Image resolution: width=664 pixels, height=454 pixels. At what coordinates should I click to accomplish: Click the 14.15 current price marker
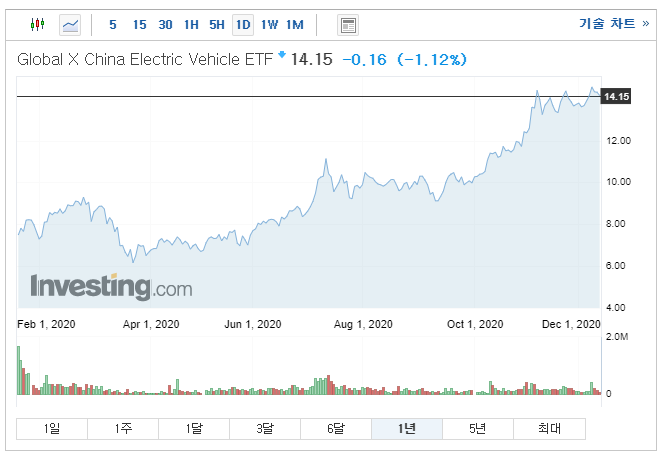pos(616,97)
